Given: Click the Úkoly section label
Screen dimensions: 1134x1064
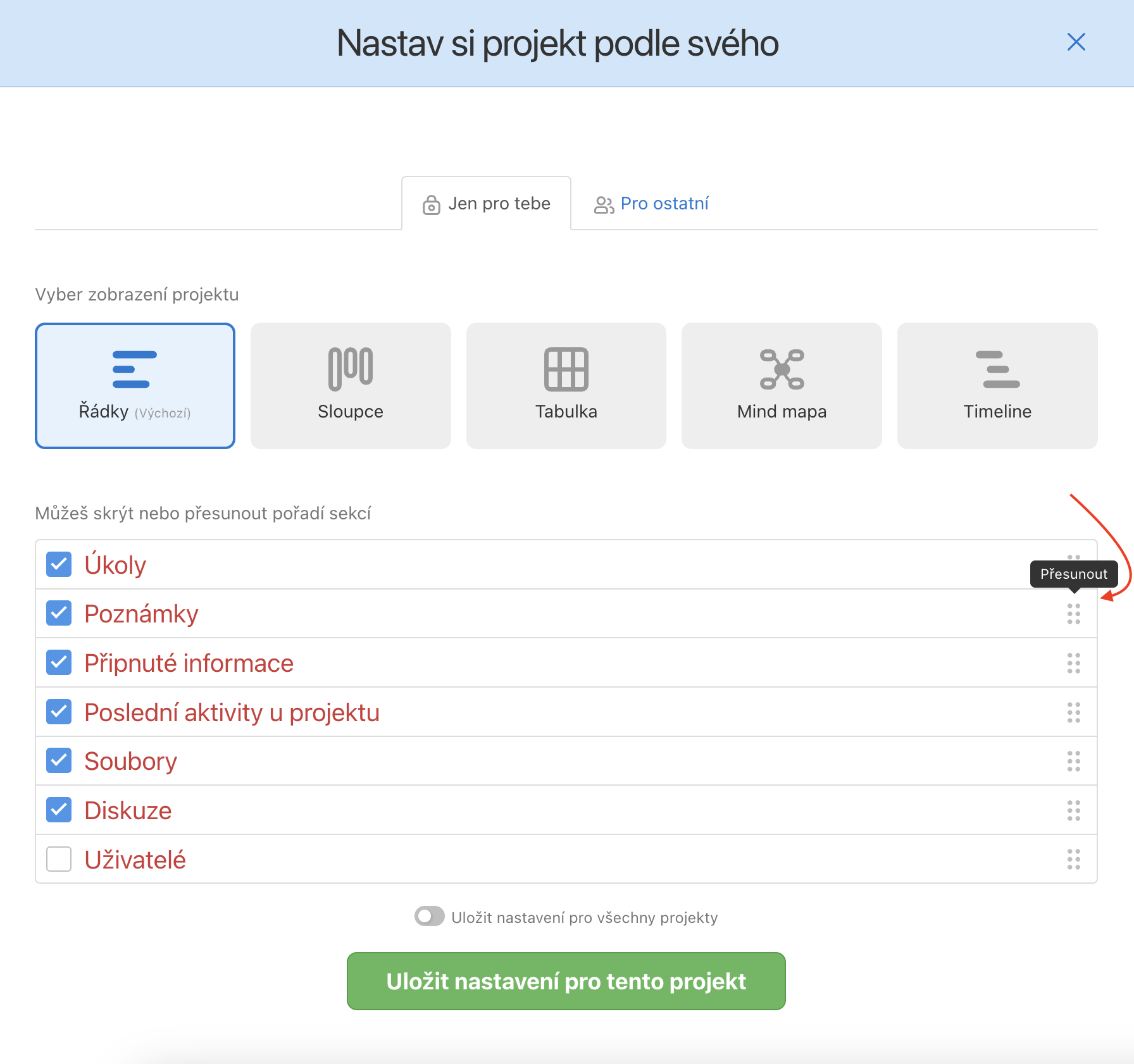Looking at the screenshot, I should pyautogui.click(x=115, y=565).
